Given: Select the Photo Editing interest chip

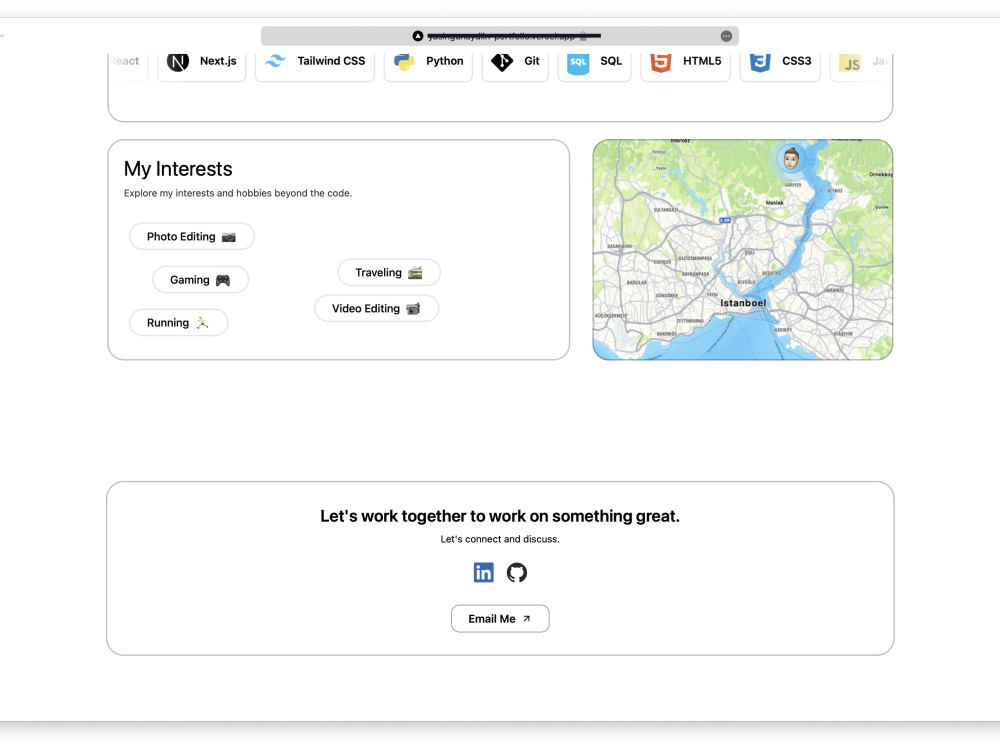Looking at the screenshot, I should tap(192, 237).
